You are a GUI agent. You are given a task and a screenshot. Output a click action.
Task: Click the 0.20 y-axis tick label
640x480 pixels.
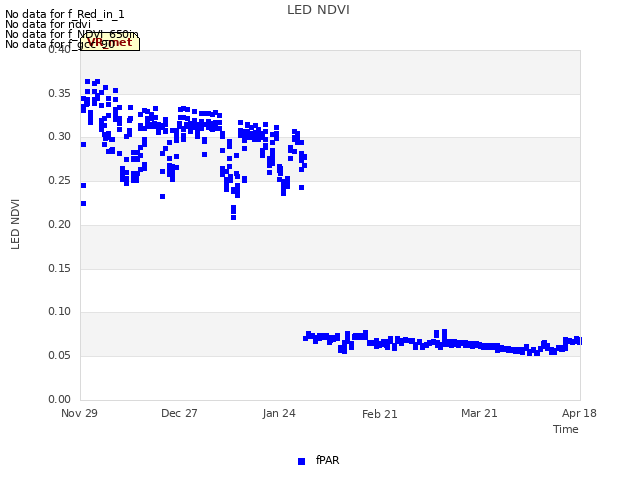click(59, 224)
